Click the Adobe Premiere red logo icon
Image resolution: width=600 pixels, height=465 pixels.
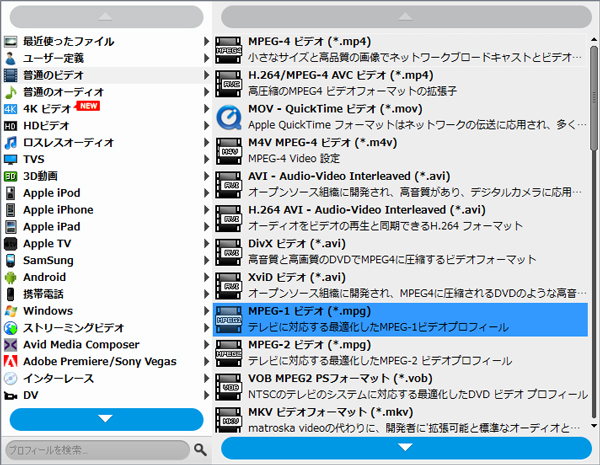tap(11, 361)
